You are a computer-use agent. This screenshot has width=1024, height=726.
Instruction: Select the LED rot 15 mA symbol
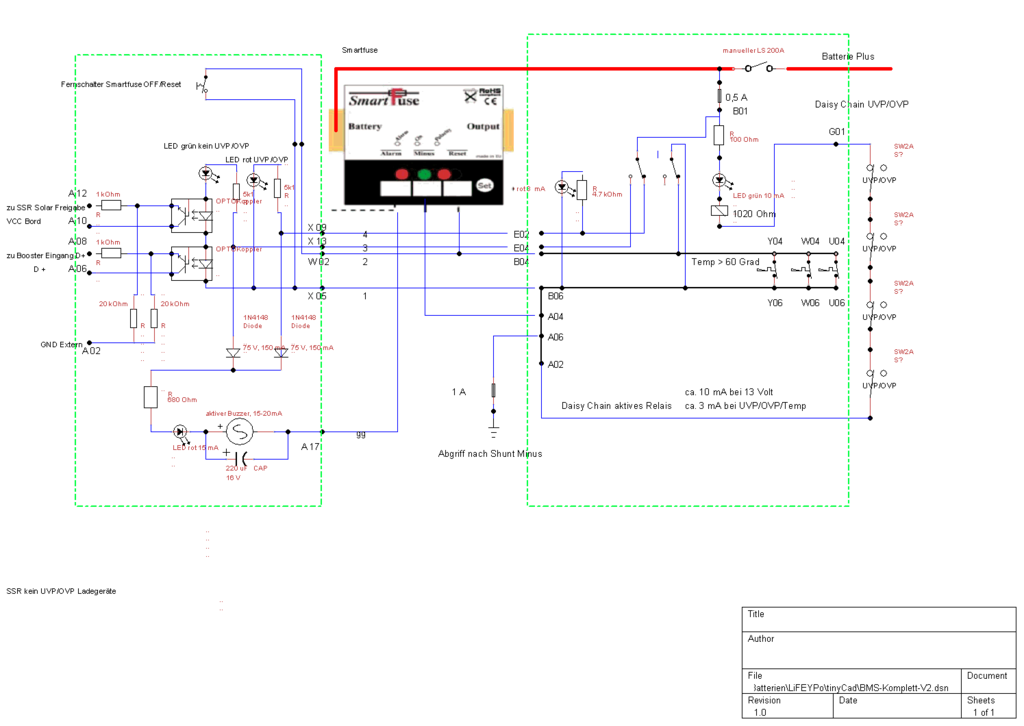pos(180,432)
